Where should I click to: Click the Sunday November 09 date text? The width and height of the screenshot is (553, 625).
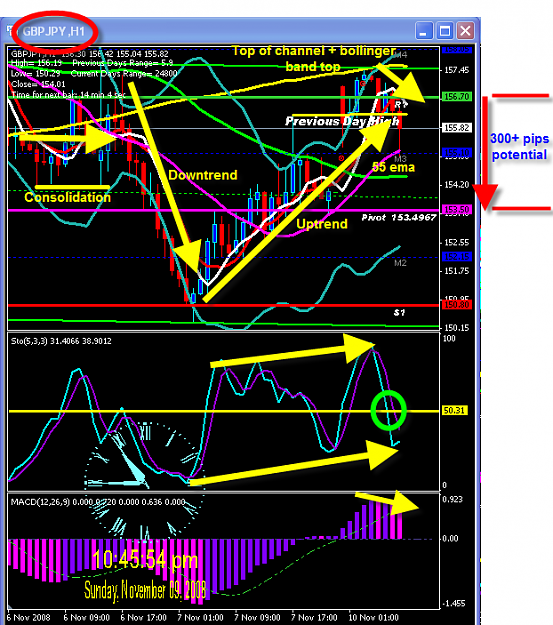tap(145, 590)
